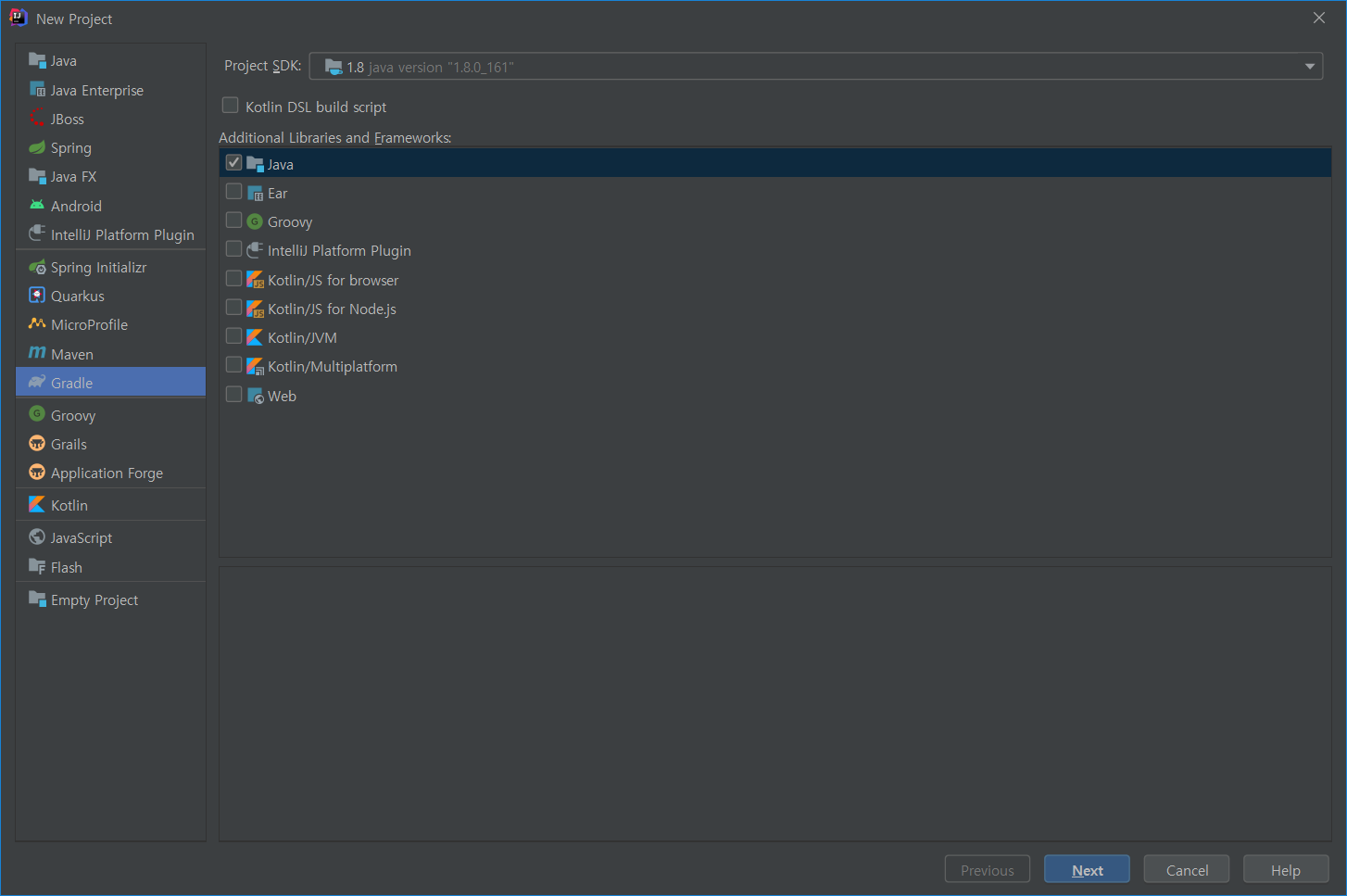Uncheck the Java framework checkbox
This screenshot has width=1347, height=896.
pos(234,163)
